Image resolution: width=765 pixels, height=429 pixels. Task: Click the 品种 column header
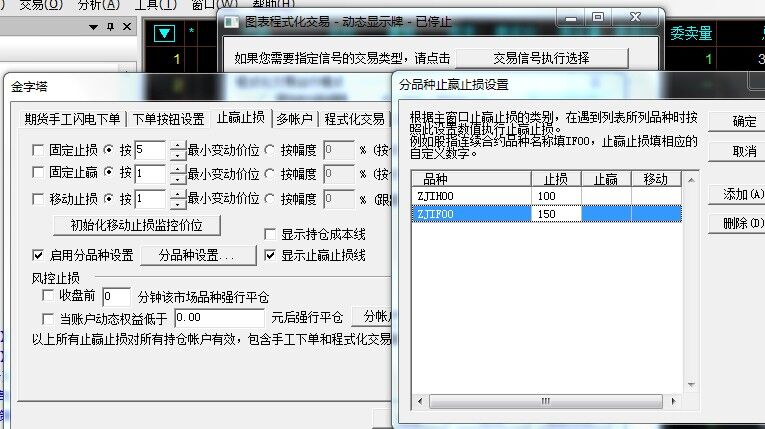pyautogui.click(x=471, y=179)
